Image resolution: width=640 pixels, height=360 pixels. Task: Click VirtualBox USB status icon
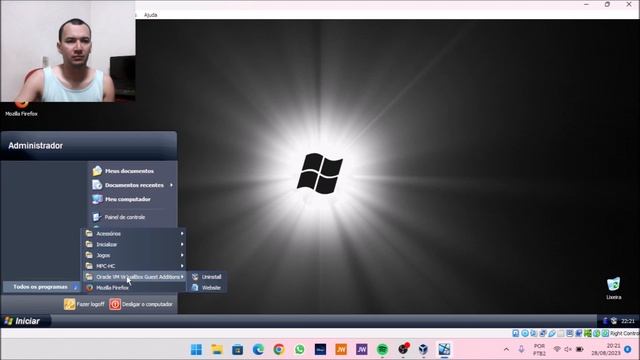click(x=552, y=333)
